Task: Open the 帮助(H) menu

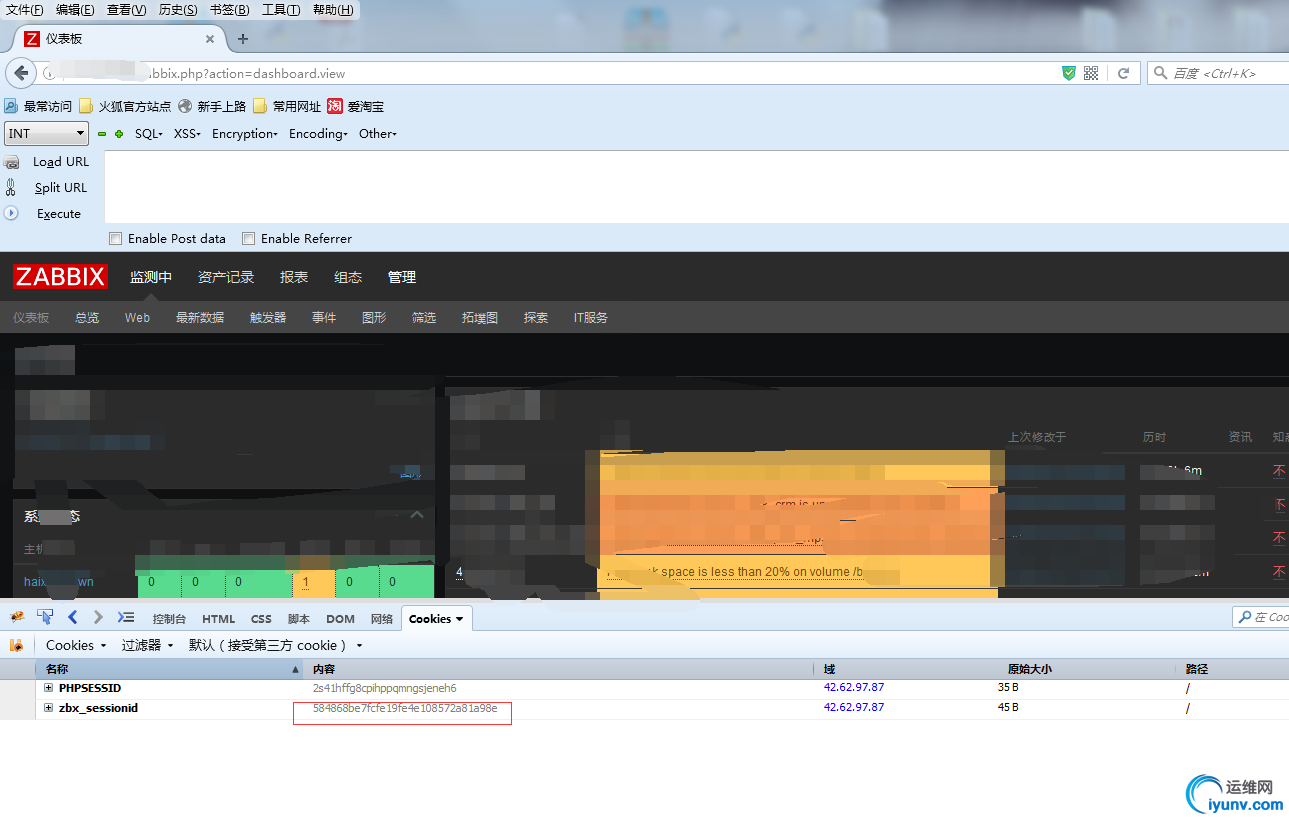Action: pyautogui.click(x=333, y=10)
